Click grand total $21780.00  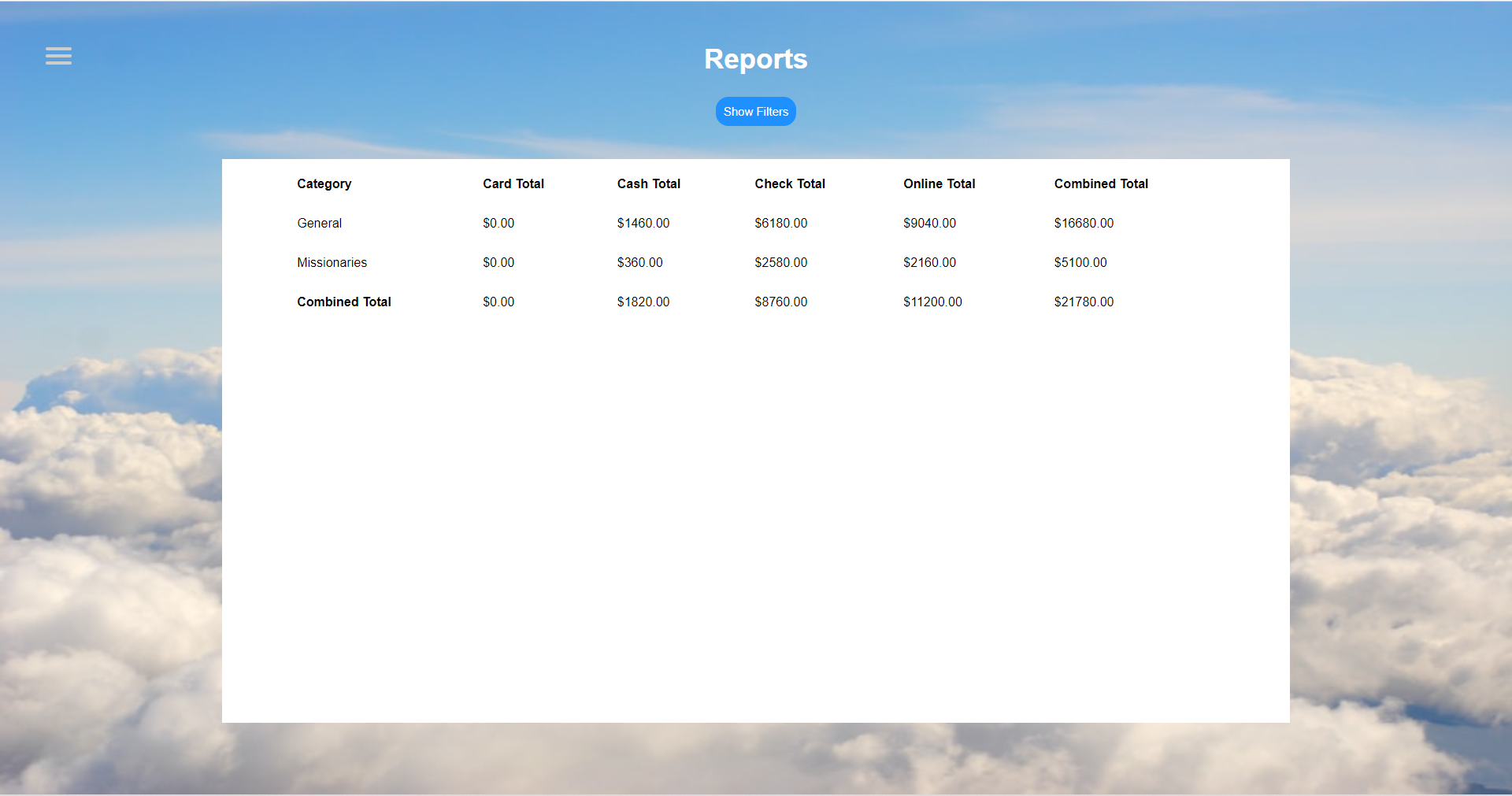(x=1084, y=302)
